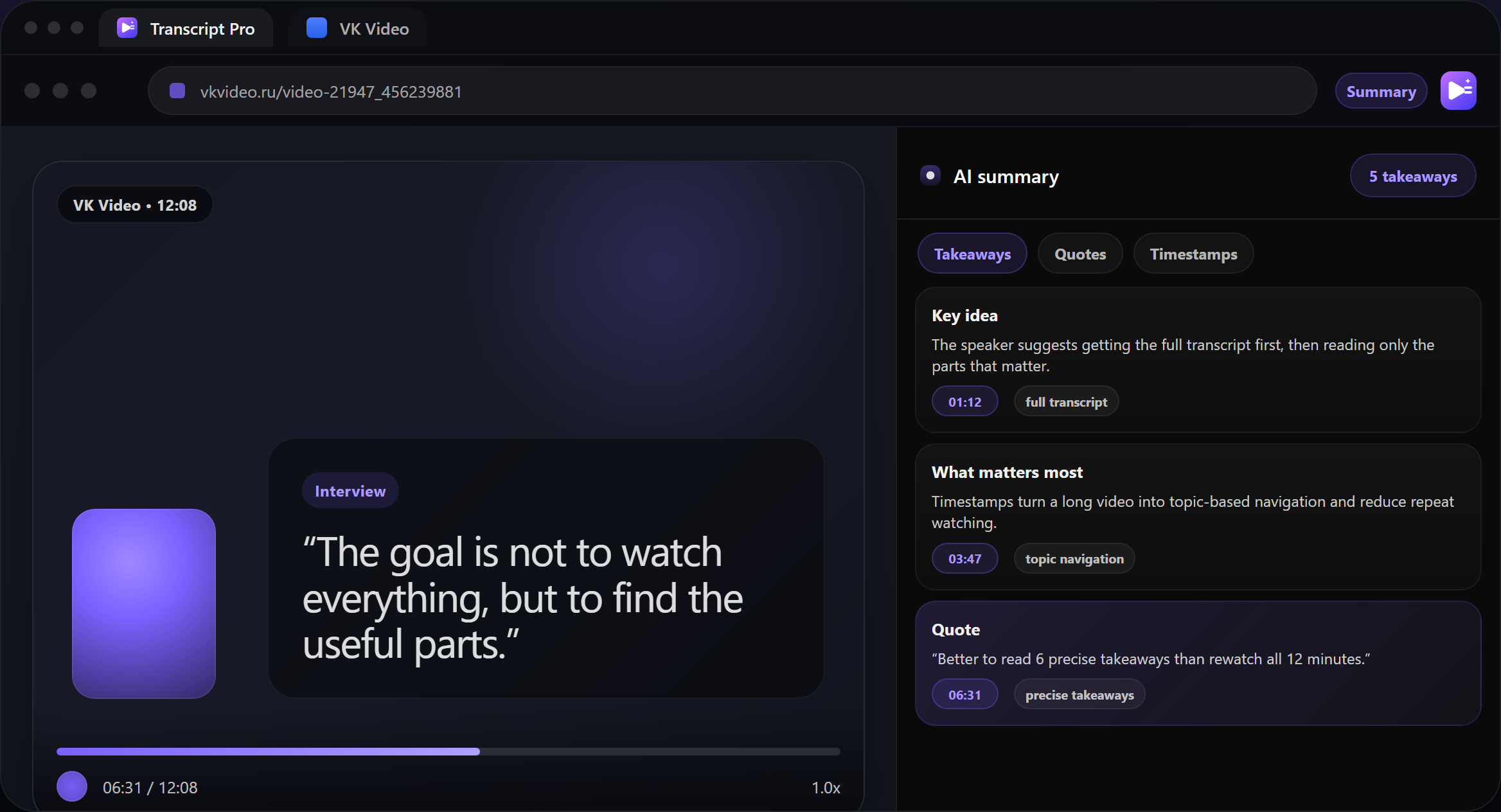Viewport: 1501px width, 812px height.
Task: Click the purple speaker avatar thumbnail
Action: (144, 603)
